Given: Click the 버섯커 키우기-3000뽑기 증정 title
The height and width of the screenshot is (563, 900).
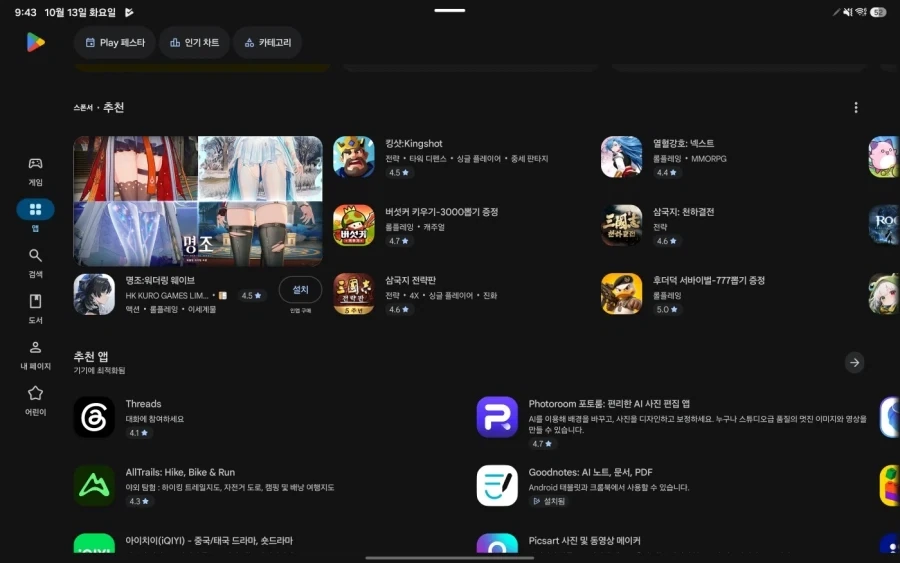Looking at the screenshot, I should (x=441, y=212).
